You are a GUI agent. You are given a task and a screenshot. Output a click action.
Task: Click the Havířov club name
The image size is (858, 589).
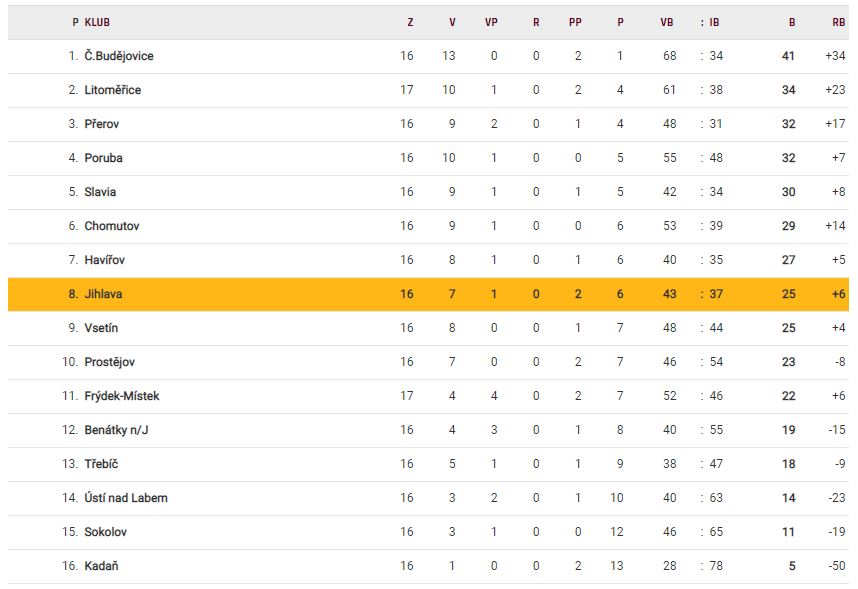pyautogui.click(x=106, y=260)
